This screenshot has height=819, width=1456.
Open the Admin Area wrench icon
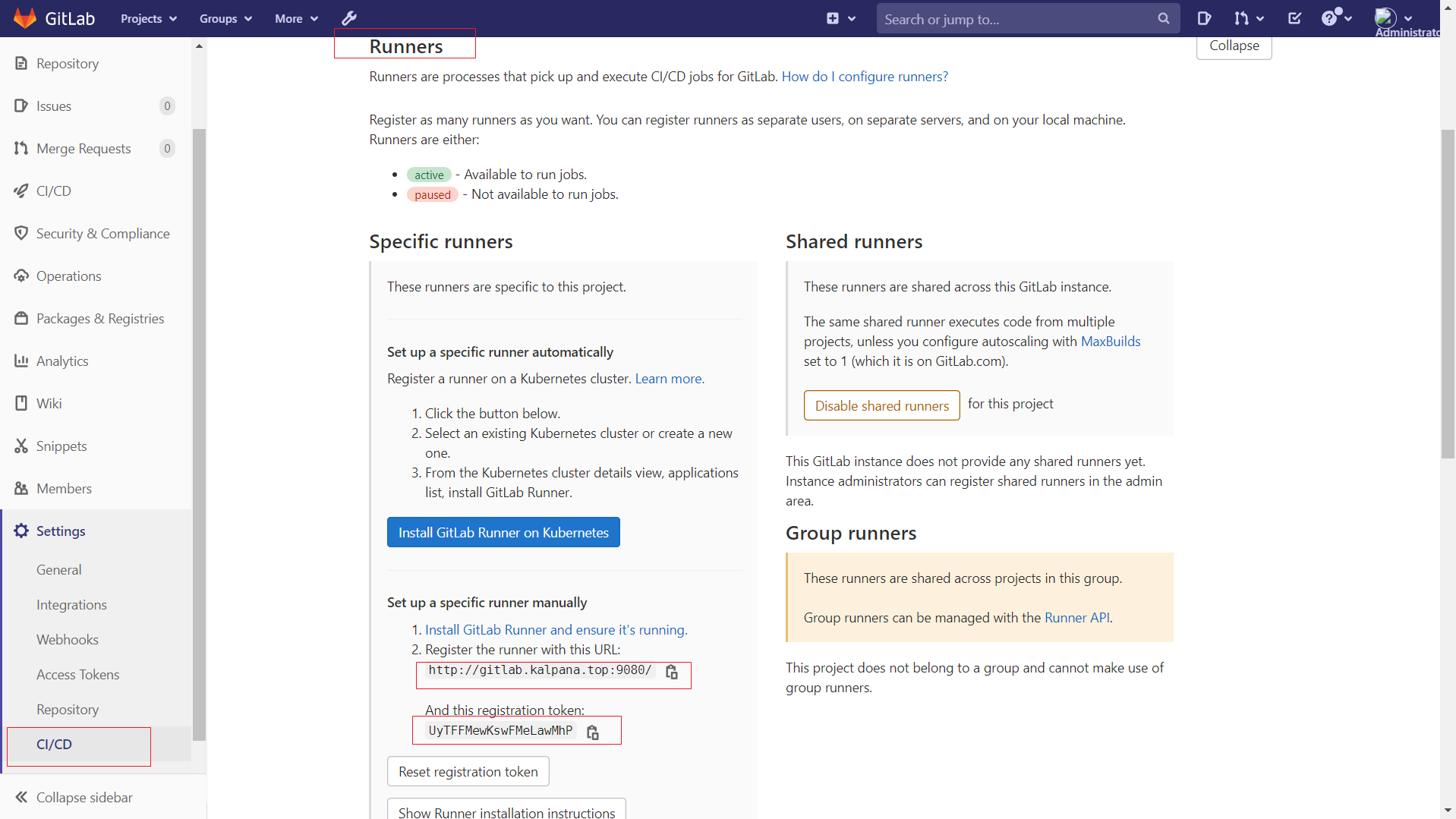349,18
